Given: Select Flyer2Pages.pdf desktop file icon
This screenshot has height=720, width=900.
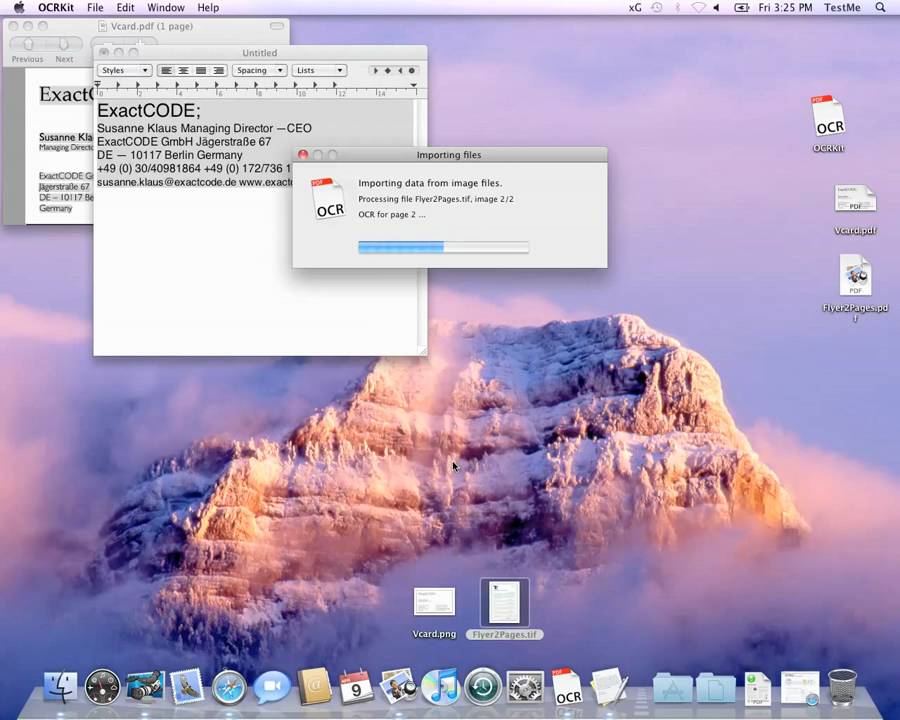Looking at the screenshot, I should point(855,277).
